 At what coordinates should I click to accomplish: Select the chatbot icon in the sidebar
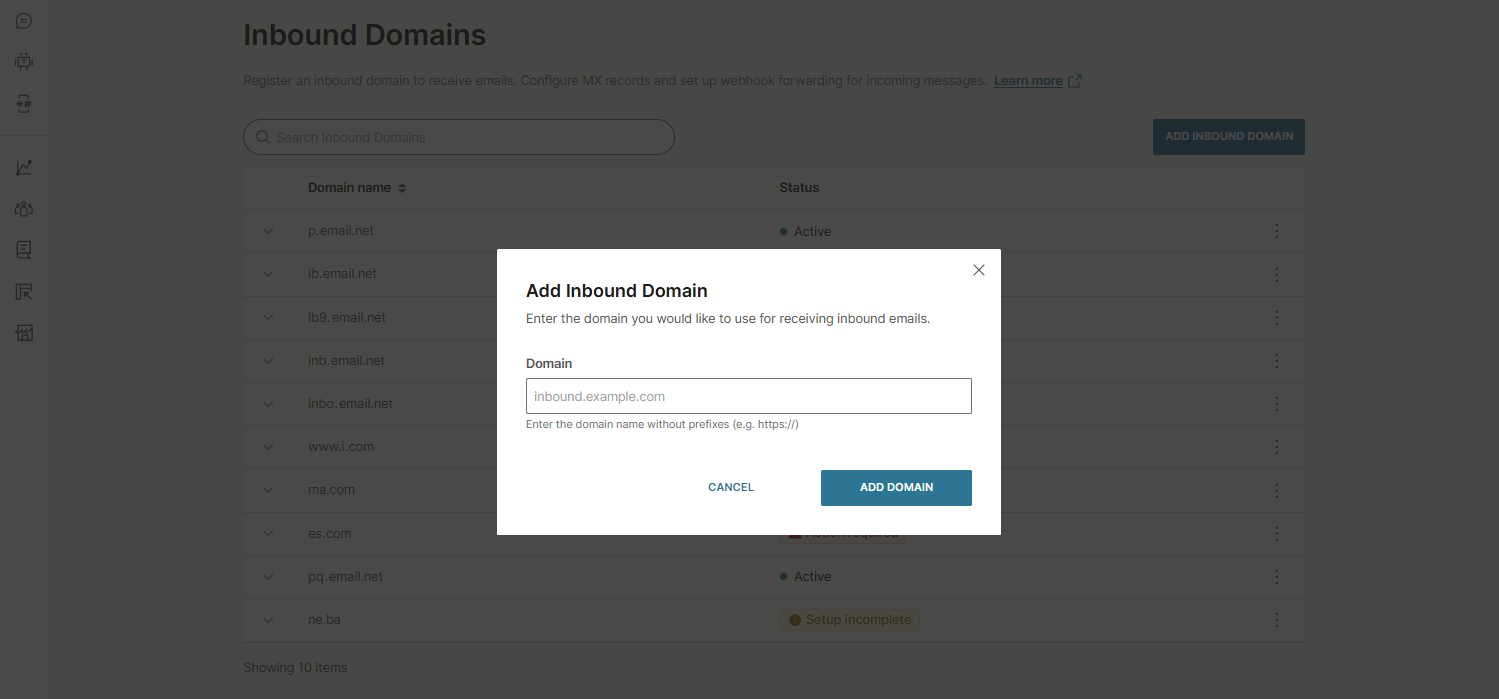tap(23, 61)
